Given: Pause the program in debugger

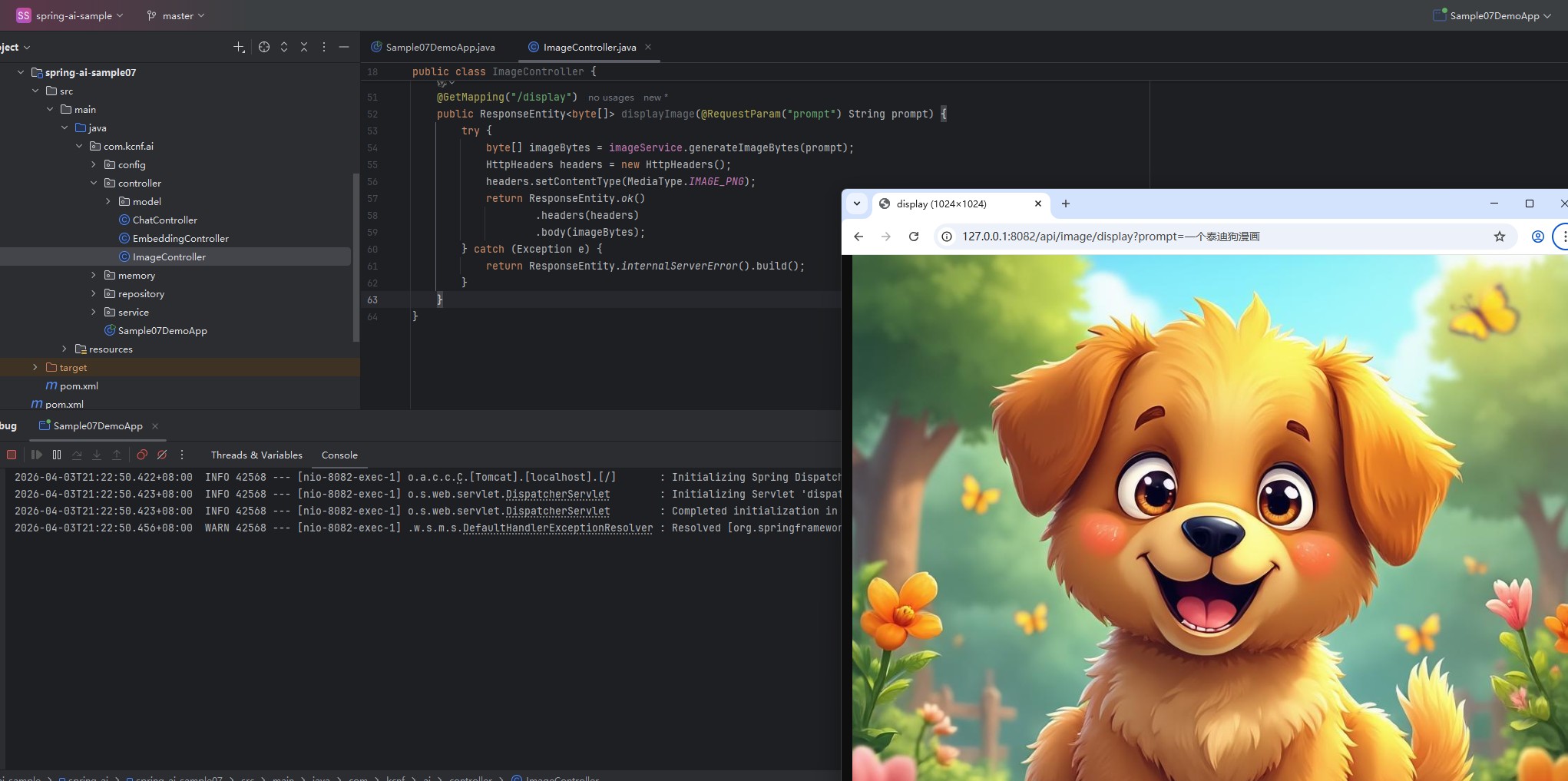Looking at the screenshot, I should 57,455.
